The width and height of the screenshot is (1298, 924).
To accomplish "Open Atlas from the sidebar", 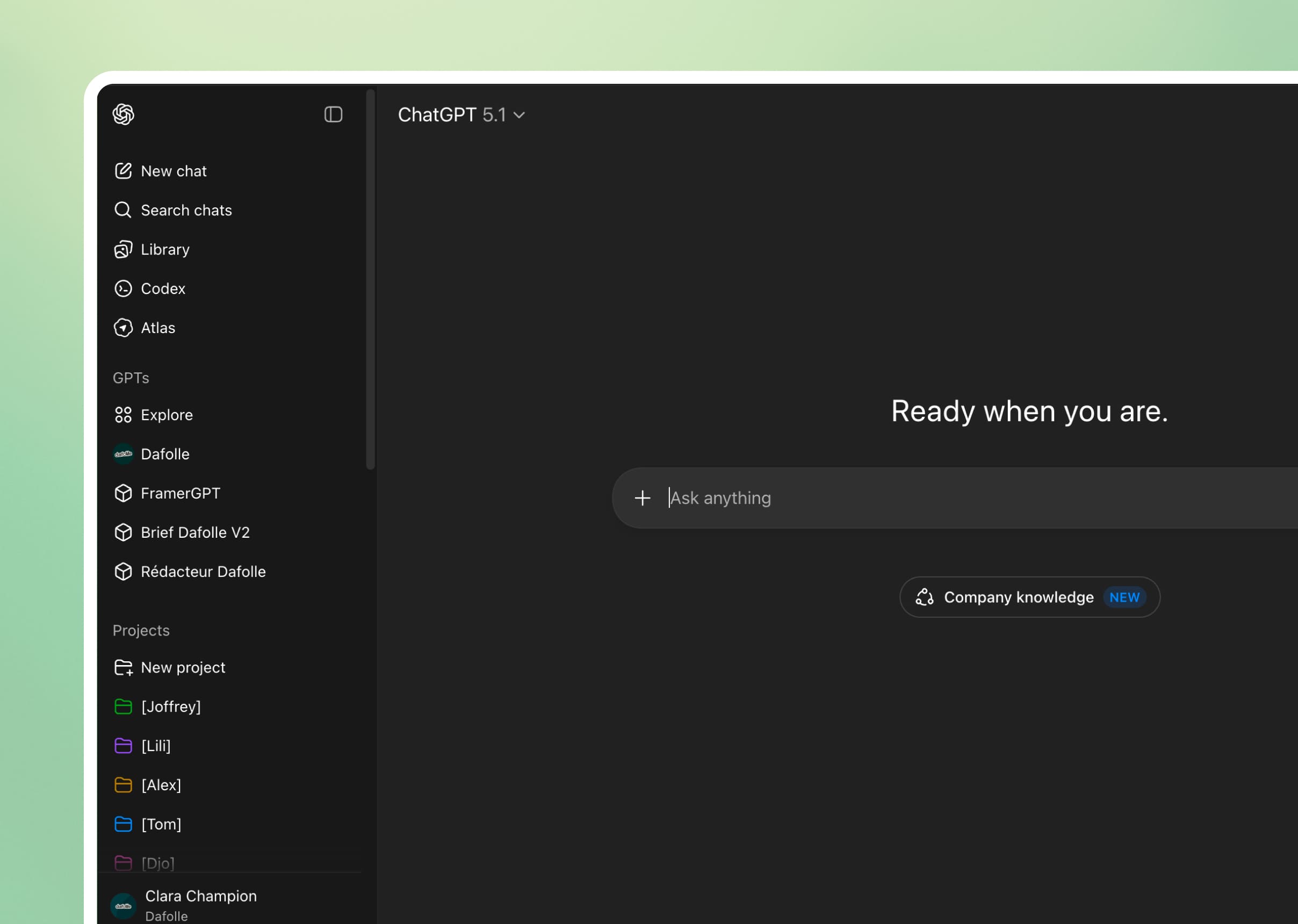I will tap(157, 328).
